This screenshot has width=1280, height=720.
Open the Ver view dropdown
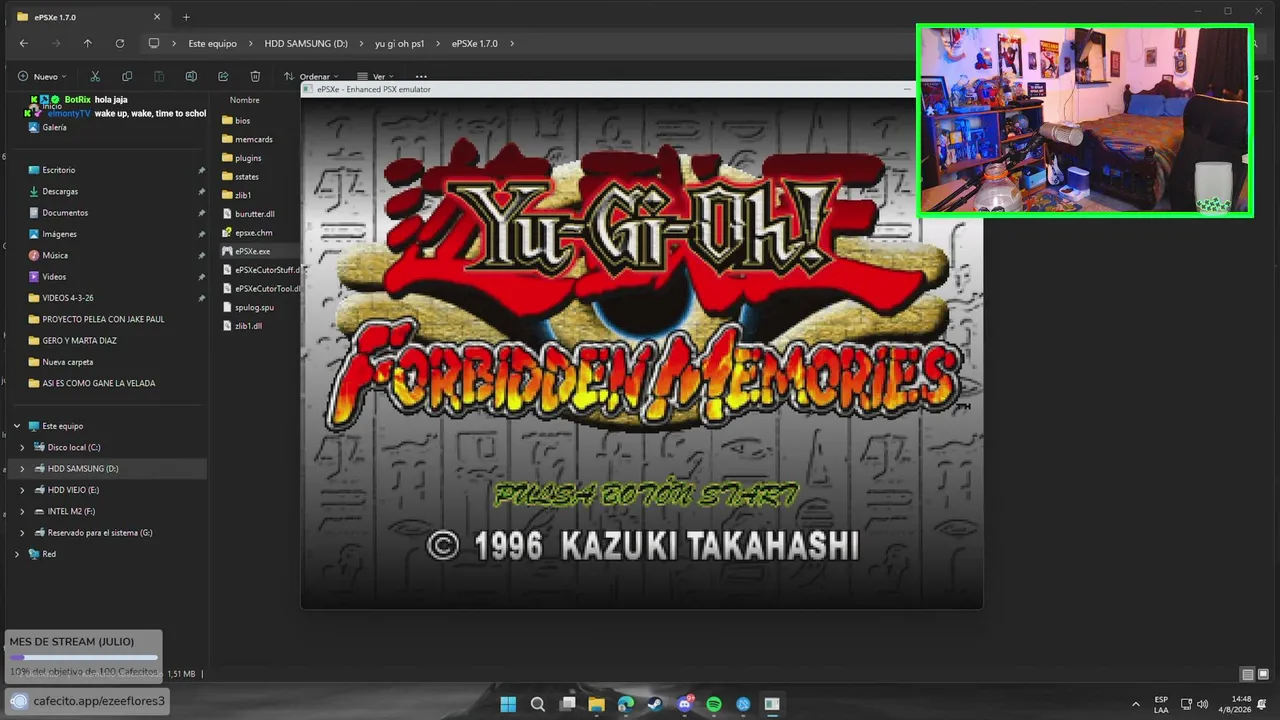(x=374, y=76)
